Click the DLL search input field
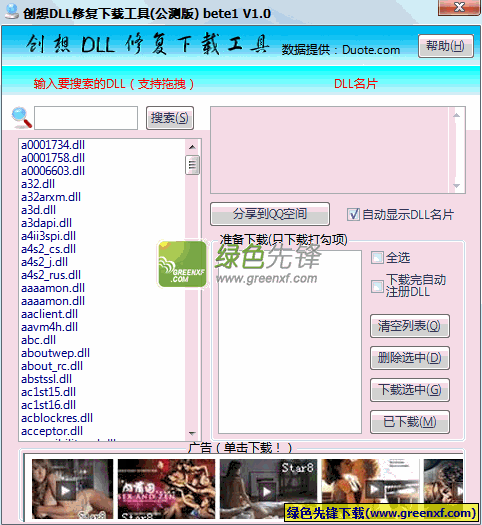This screenshot has height=525, width=482. click(86, 118)
